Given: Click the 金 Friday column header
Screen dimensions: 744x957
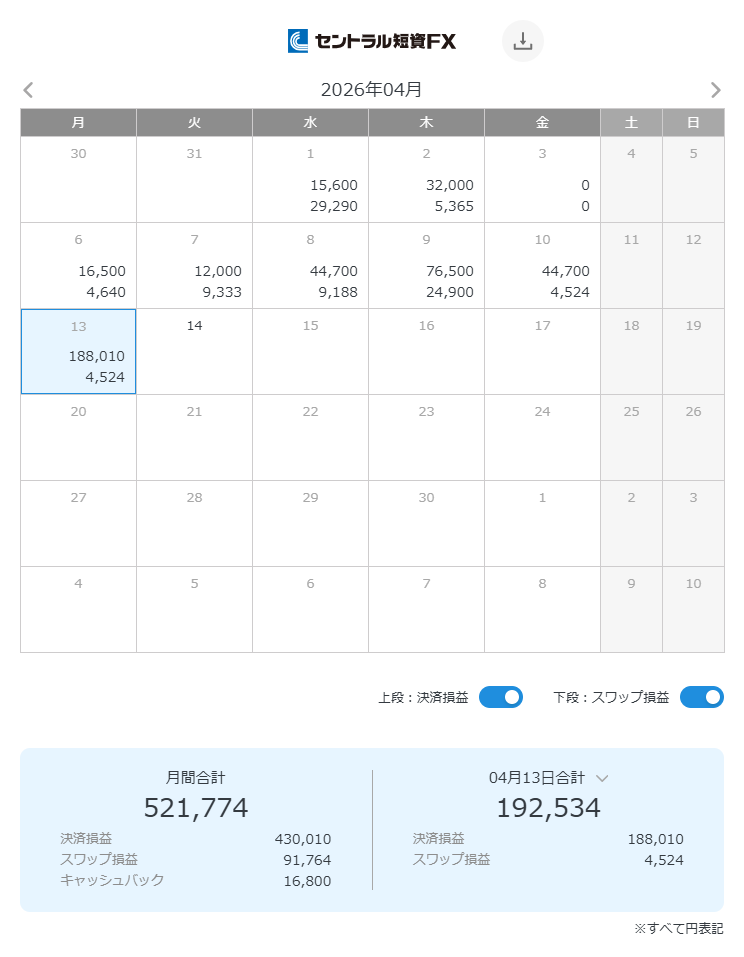Looking at the screenshot, I should click(543, 123).
